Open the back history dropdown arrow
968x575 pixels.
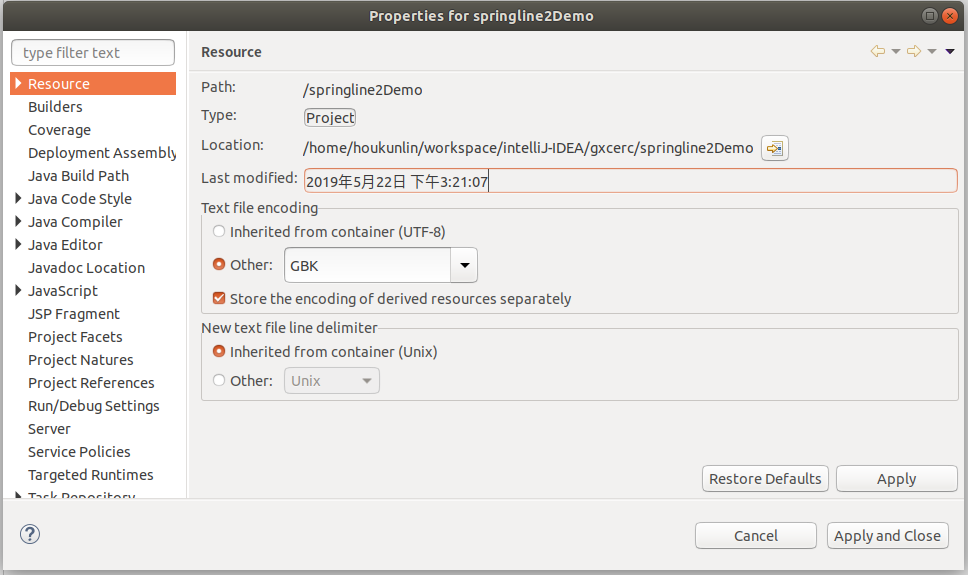tap(896, 51)
